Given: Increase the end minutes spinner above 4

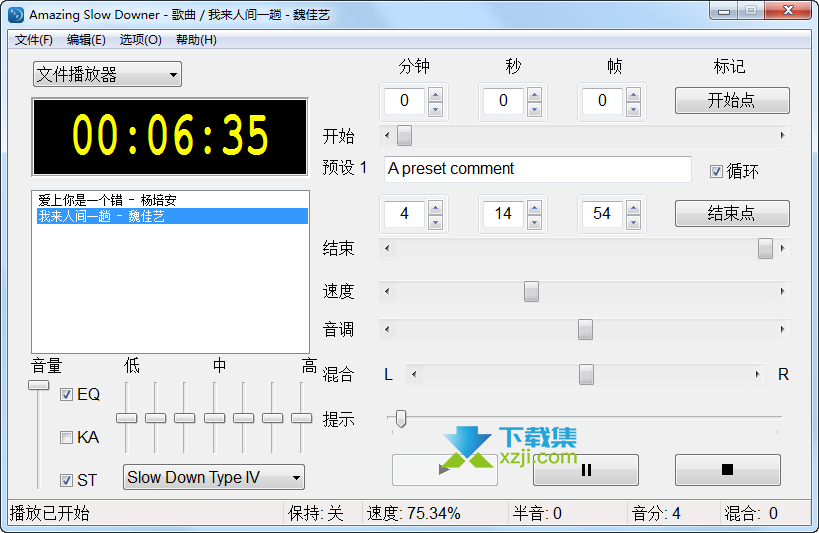Looking at the screenshot, I should [x=435, y=207].
